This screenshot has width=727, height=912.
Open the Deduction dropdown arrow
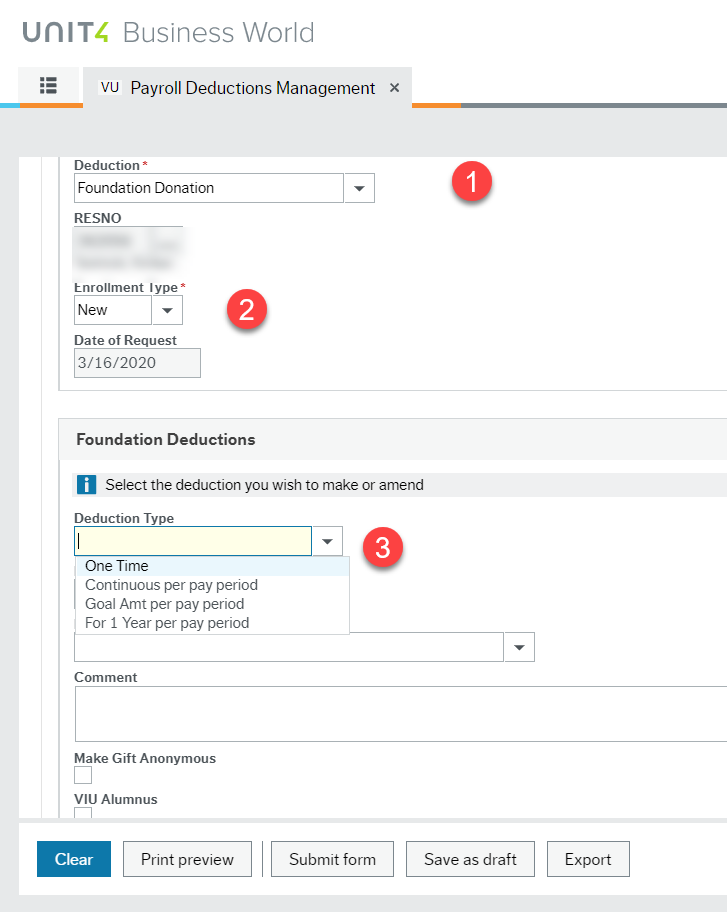[x=359, y=188]
